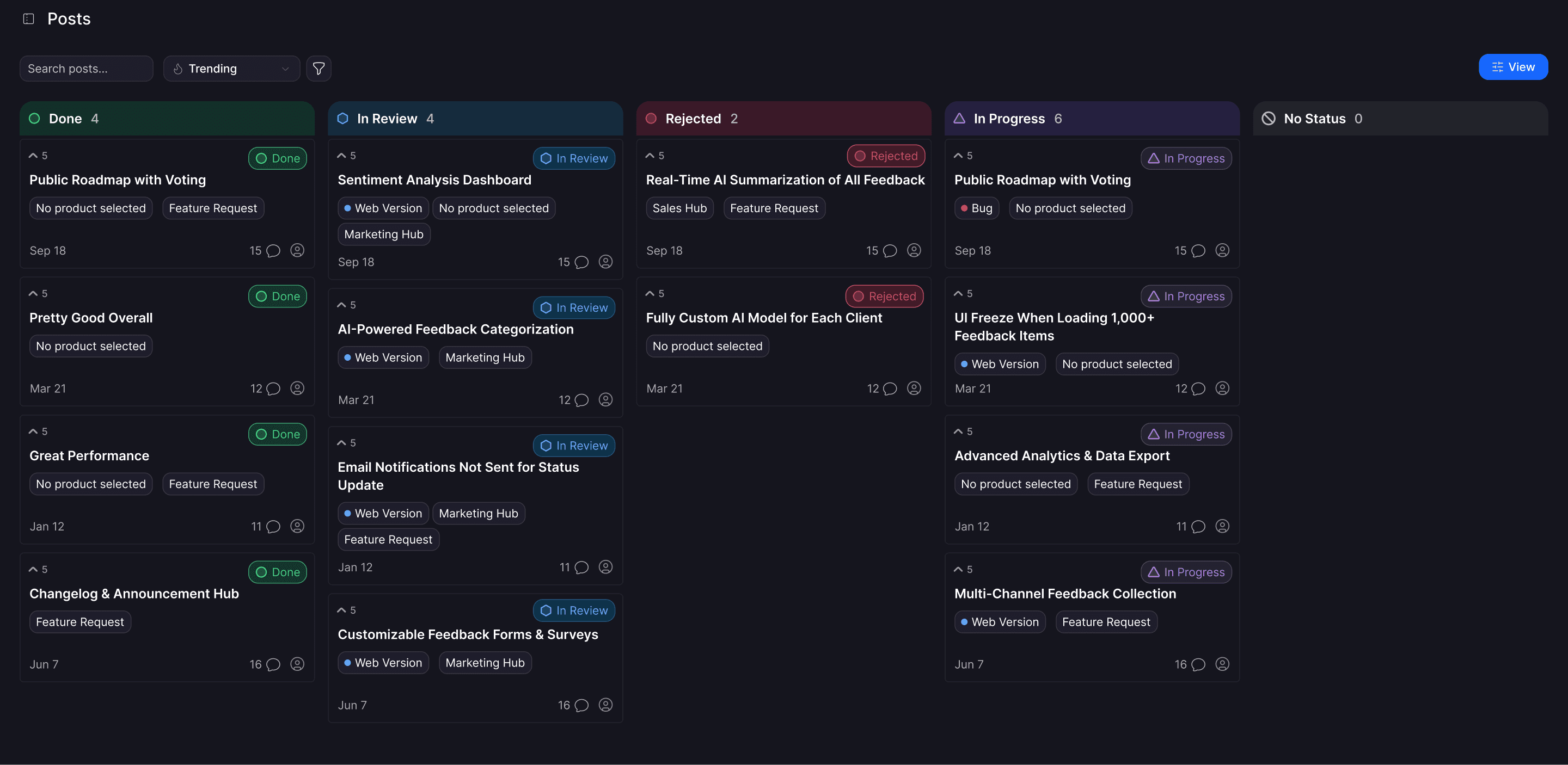
Task: Open comments on Pretty Good Overall card
Action: coord(273,388)
